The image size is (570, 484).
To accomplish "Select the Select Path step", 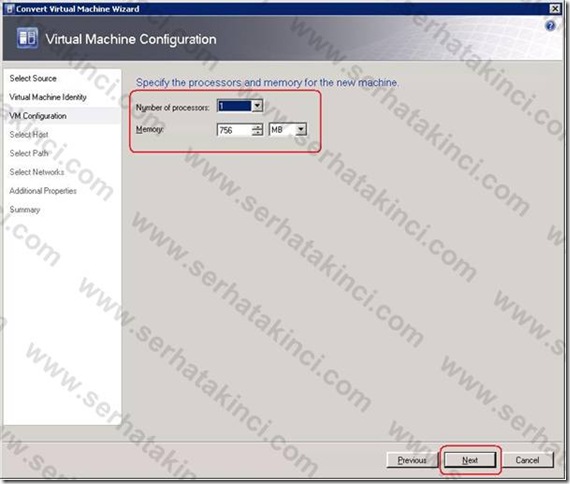I will pyautogui.click(x=29, y=153).
